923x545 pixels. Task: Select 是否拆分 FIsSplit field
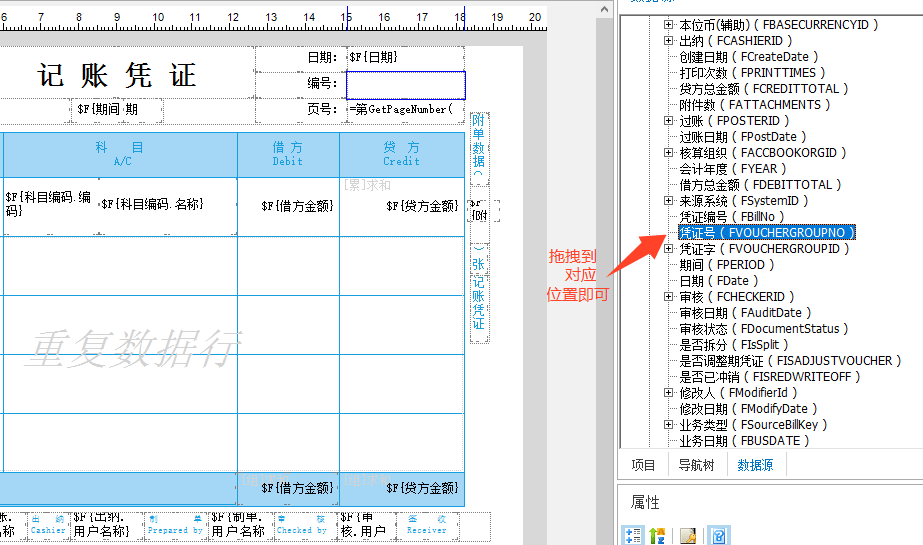click(x=733, y=344)
